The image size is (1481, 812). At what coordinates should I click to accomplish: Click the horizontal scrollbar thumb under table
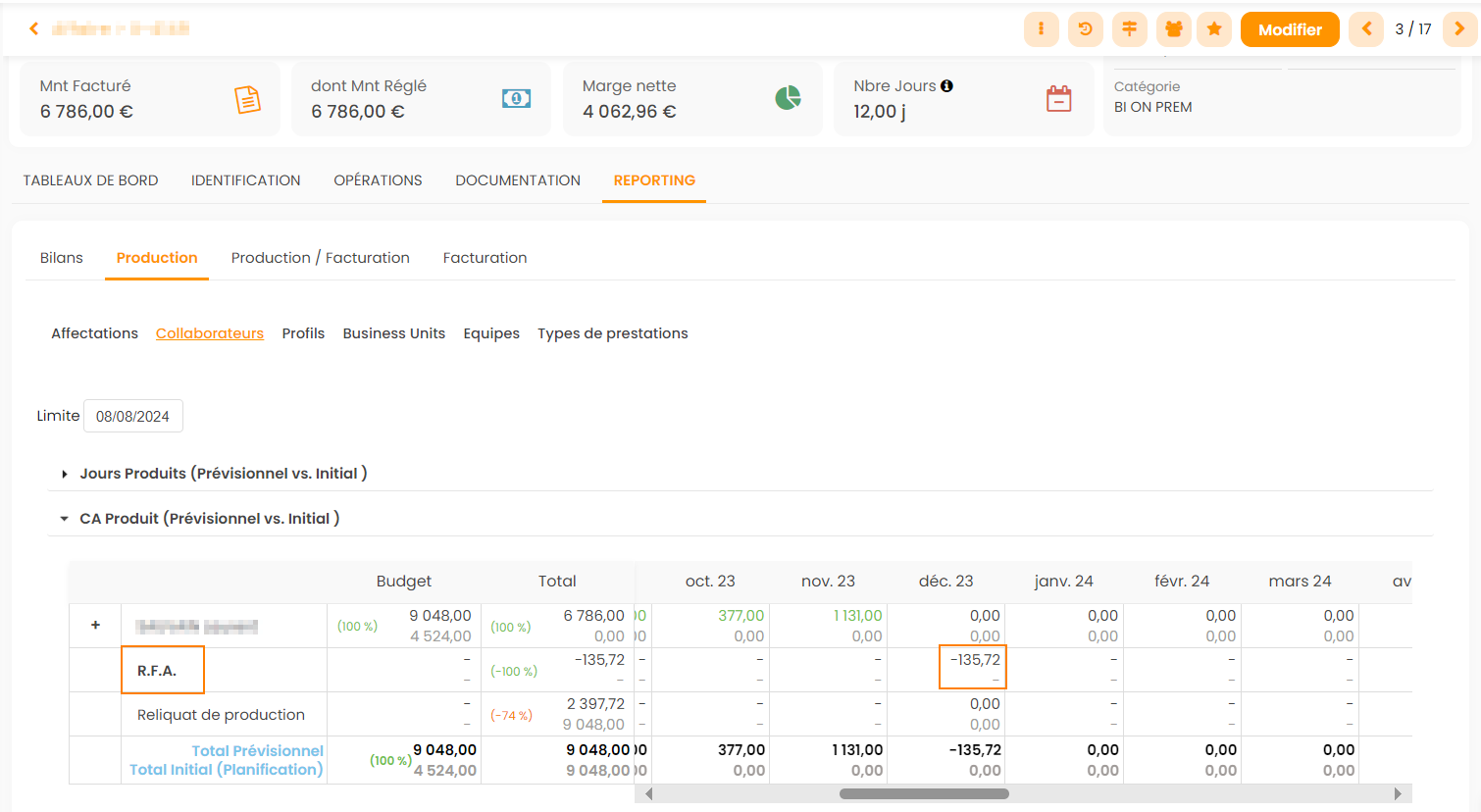[x=924, y=794]
